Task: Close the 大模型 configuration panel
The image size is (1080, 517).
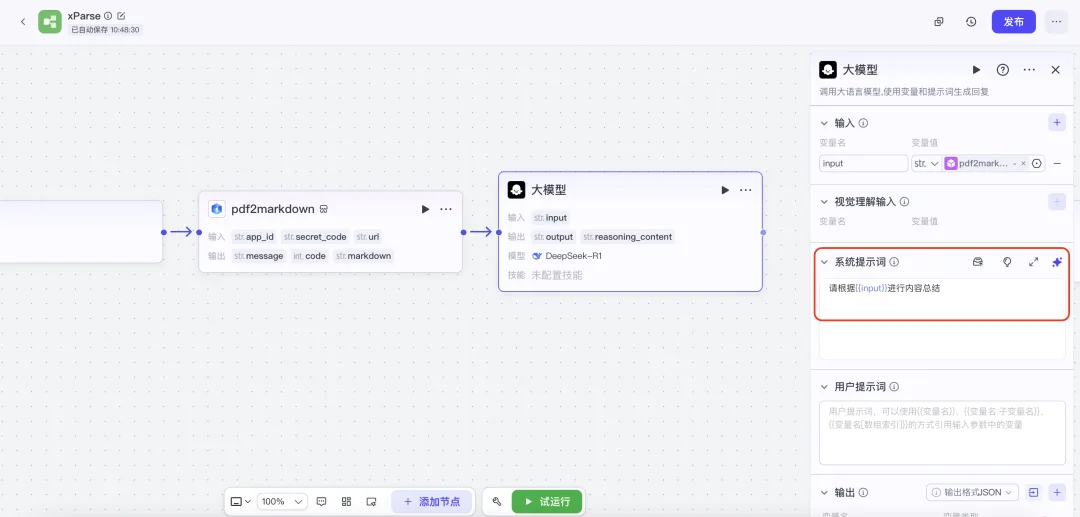Action: (1055, 70)
